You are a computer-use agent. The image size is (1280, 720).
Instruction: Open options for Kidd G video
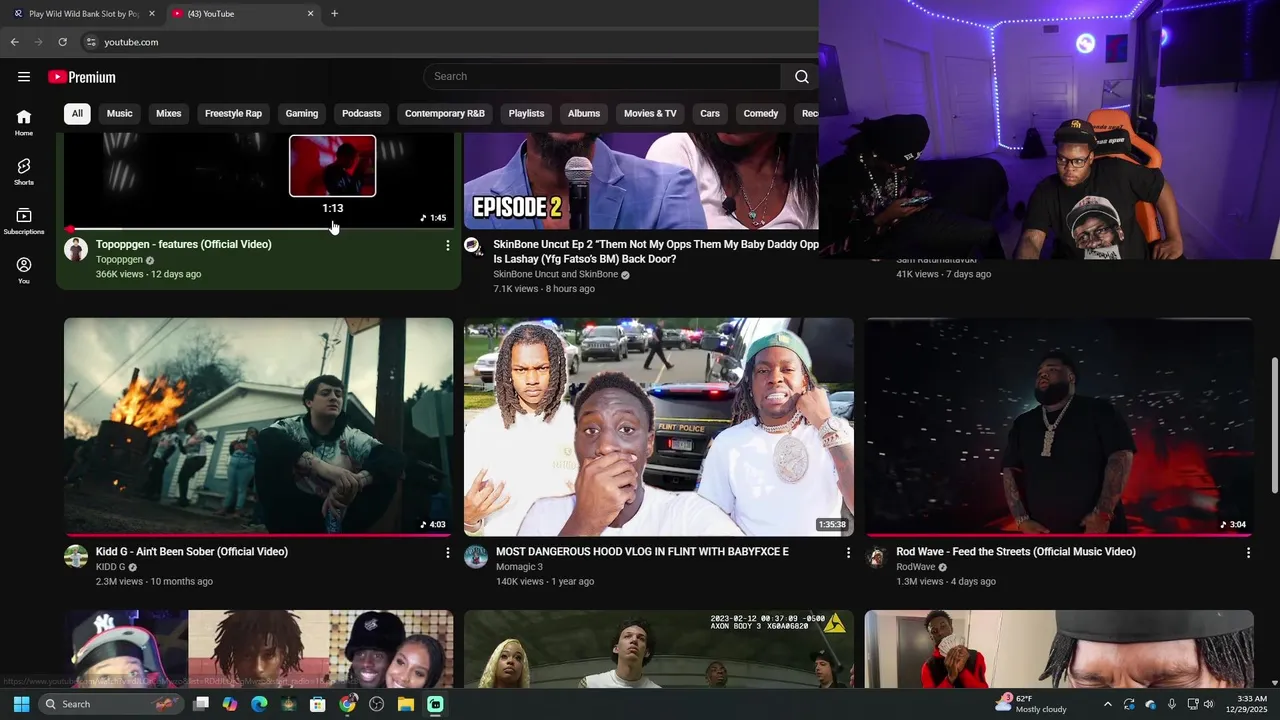tap(447, 552)
